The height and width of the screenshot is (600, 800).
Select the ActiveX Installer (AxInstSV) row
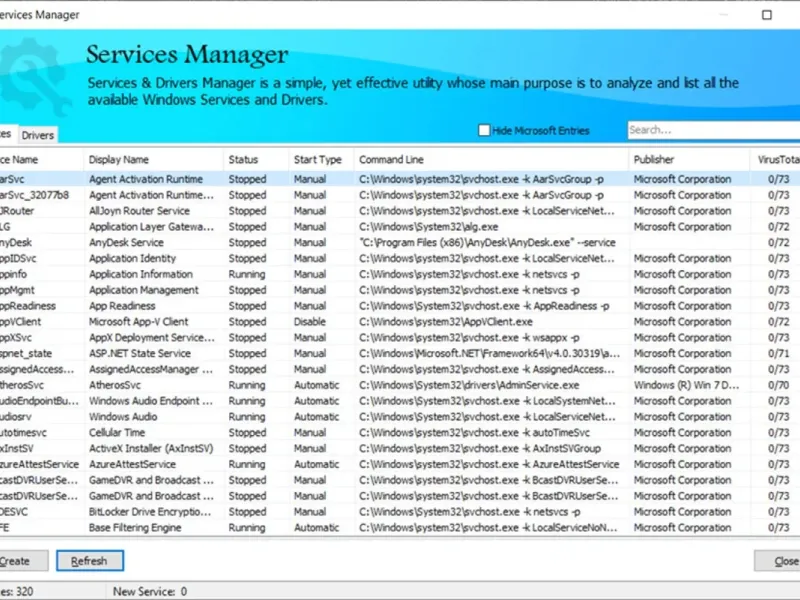pos(400,448)
